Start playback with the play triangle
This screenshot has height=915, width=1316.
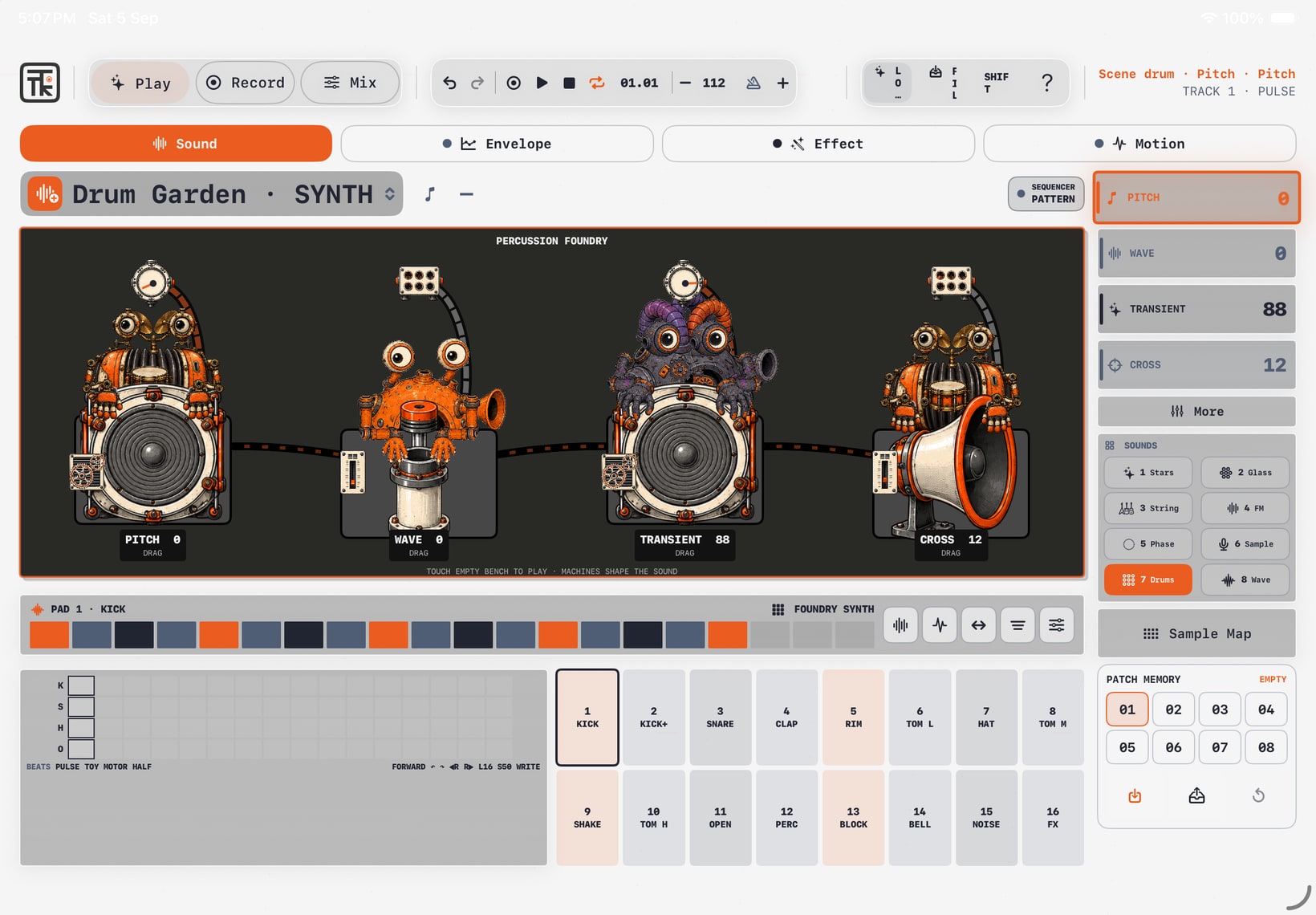542,83
